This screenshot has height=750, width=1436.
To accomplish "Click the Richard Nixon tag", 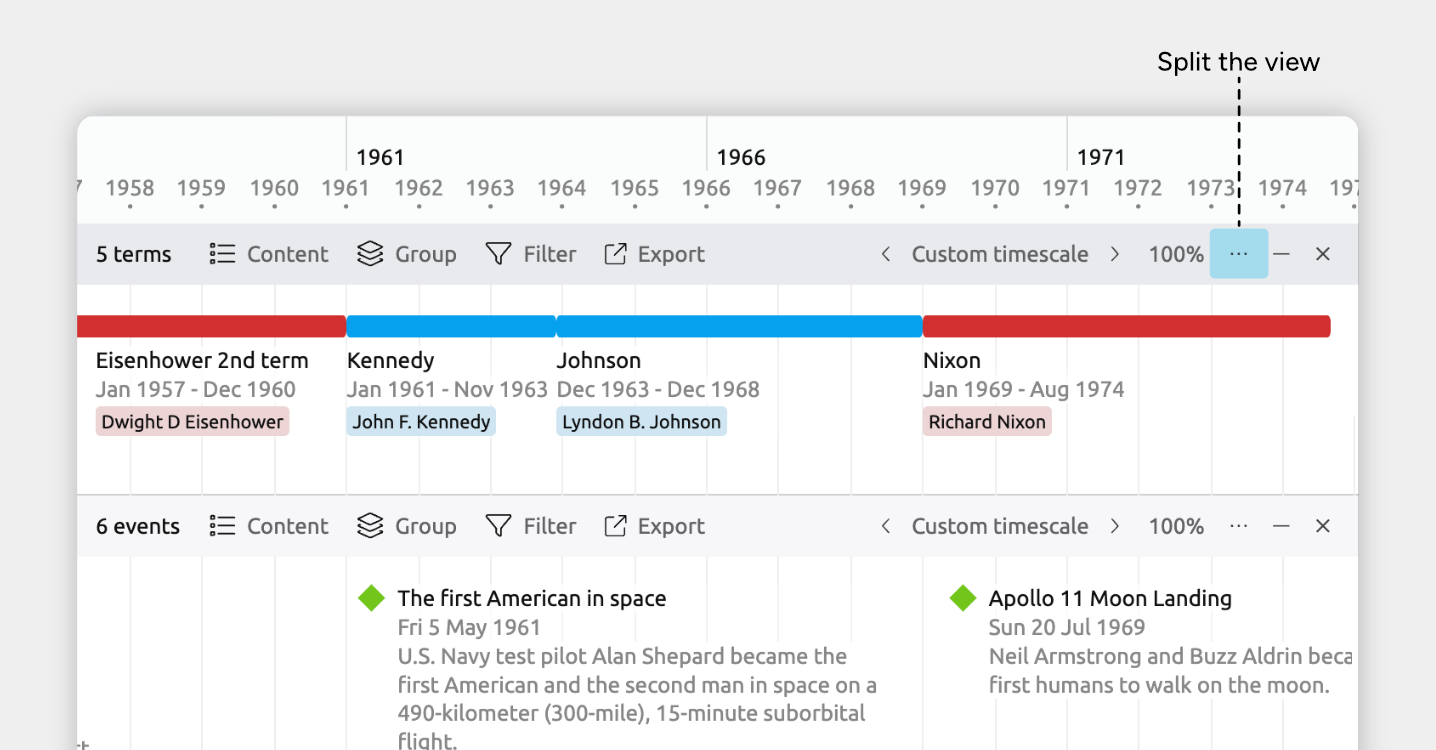I will pos(987,422).
